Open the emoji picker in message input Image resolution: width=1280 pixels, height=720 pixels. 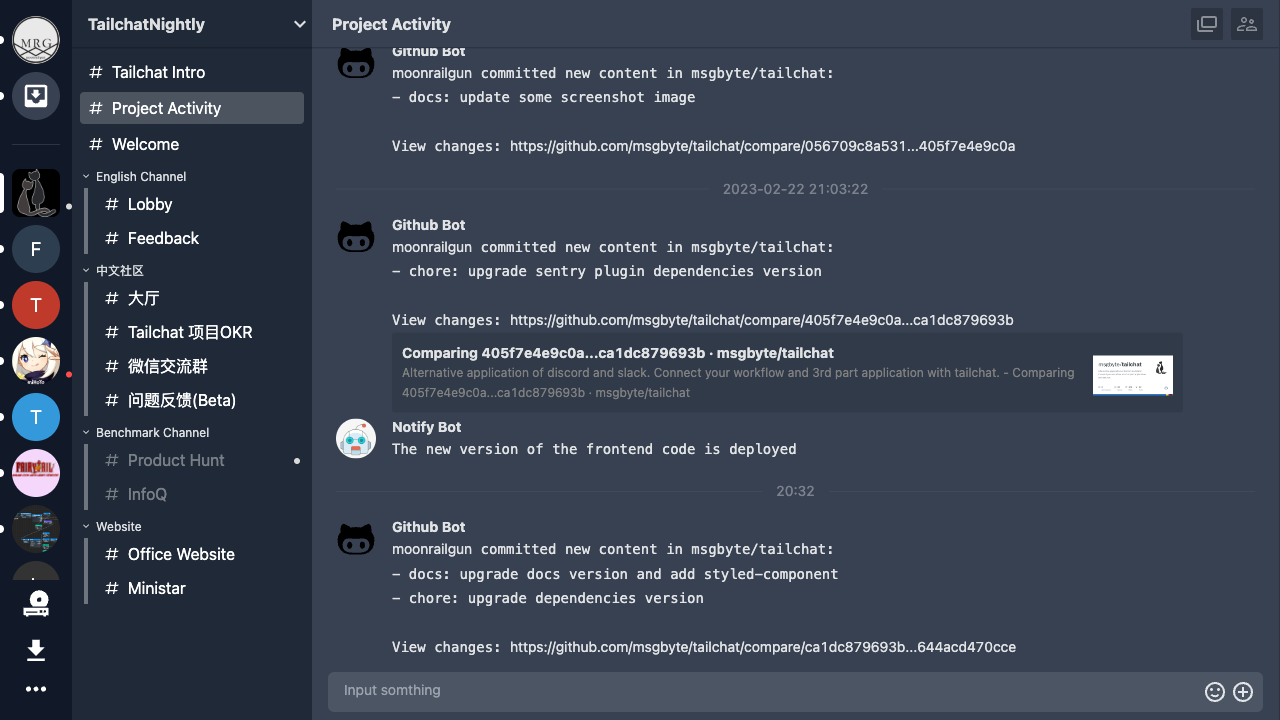pyautogui.click(x=1215, y=691)
